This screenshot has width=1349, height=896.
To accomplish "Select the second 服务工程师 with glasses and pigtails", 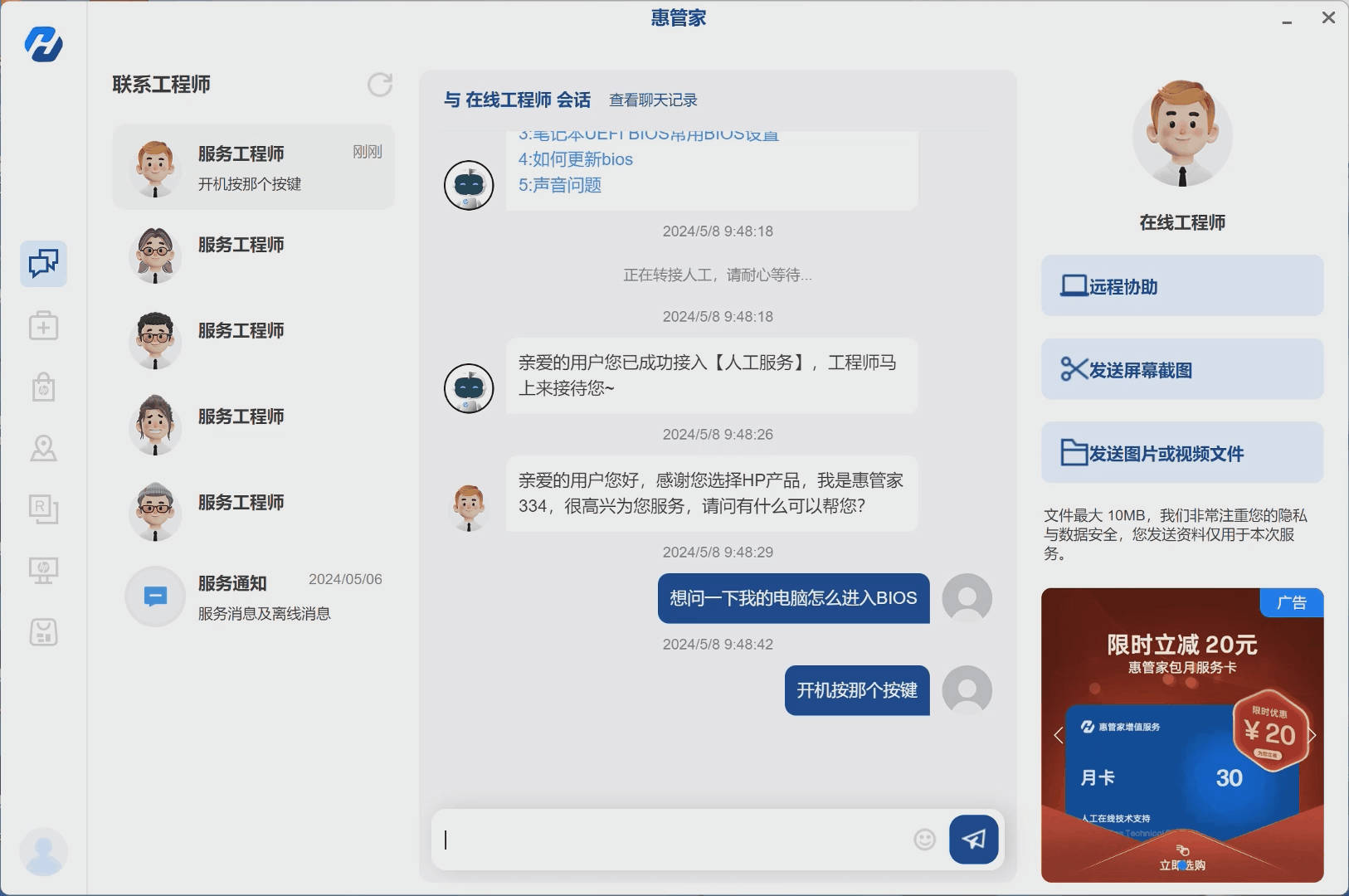I will 253,255.
